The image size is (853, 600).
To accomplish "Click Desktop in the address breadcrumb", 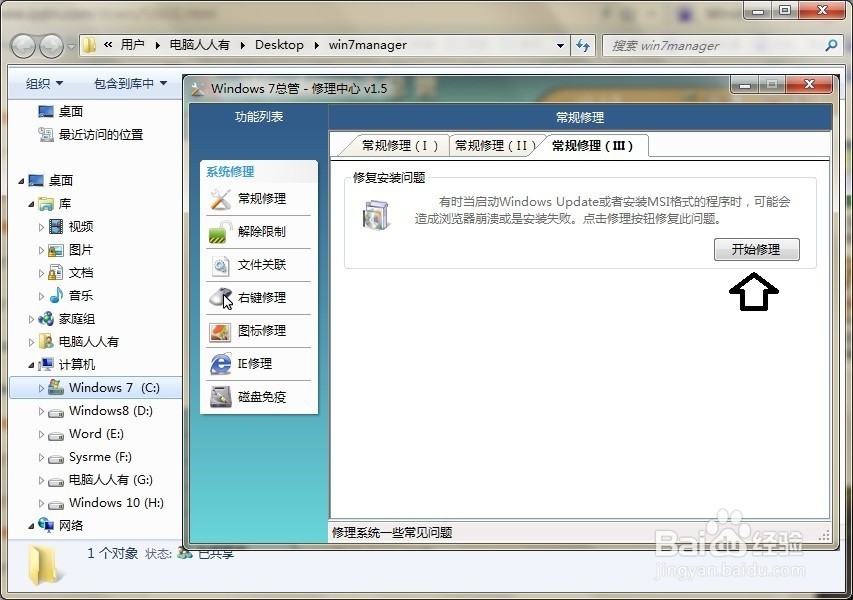I will pyautogui.click(x=279, y=45).
